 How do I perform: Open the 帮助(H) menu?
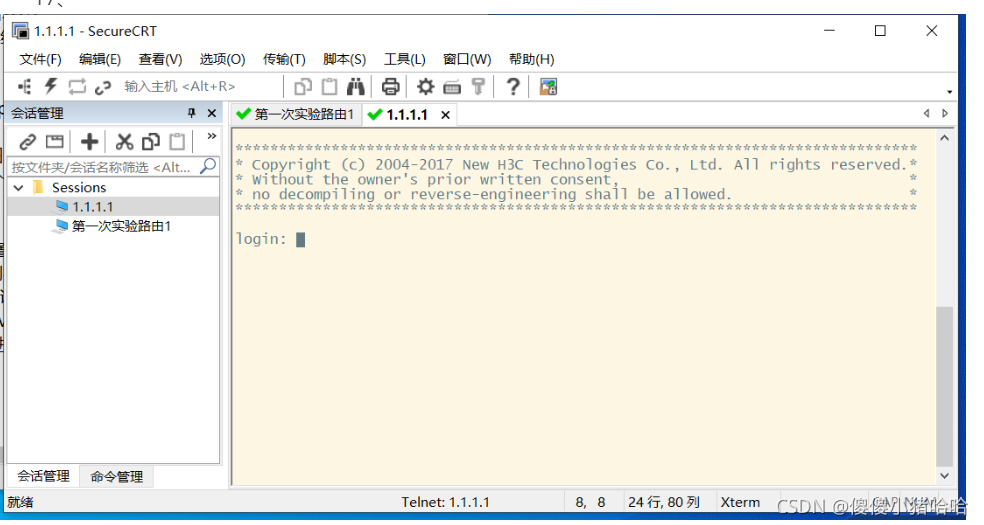pos(532,59)
